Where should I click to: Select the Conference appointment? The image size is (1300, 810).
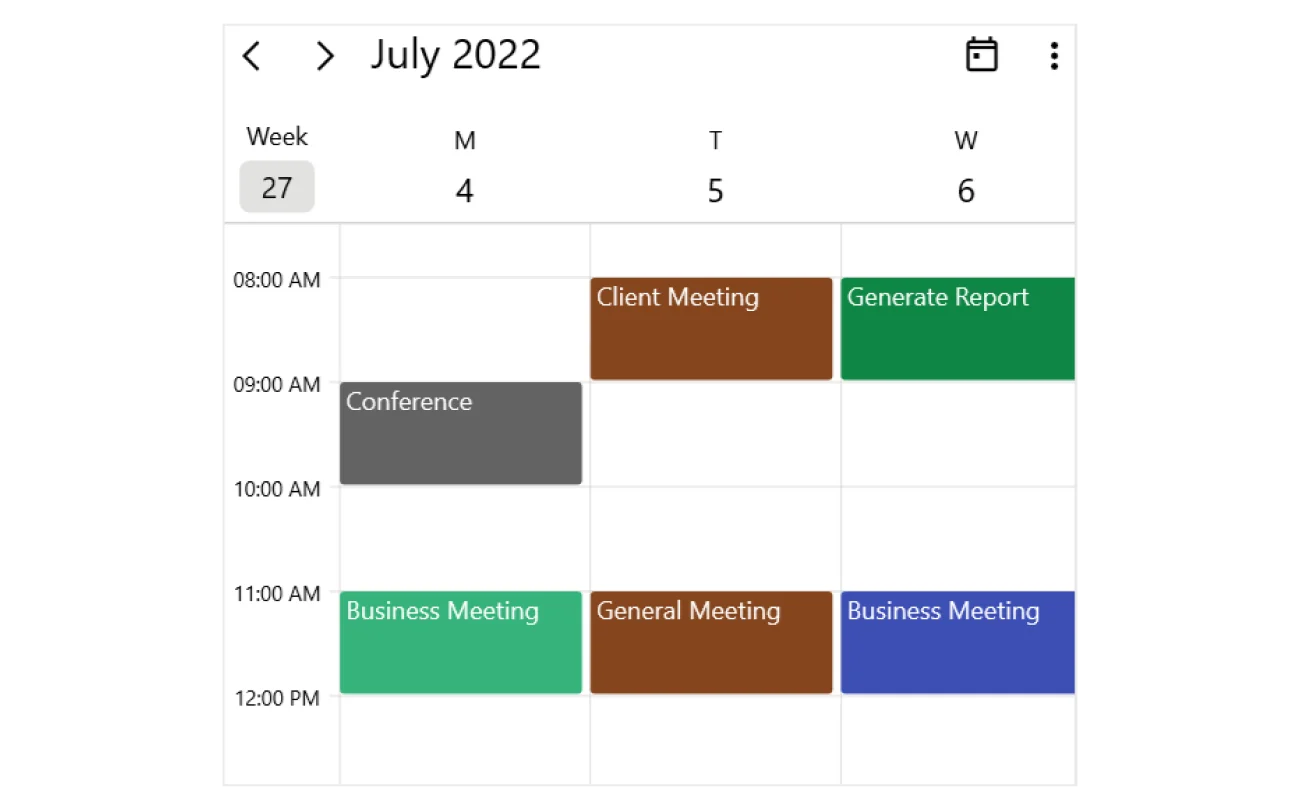[x=460, y=432]
